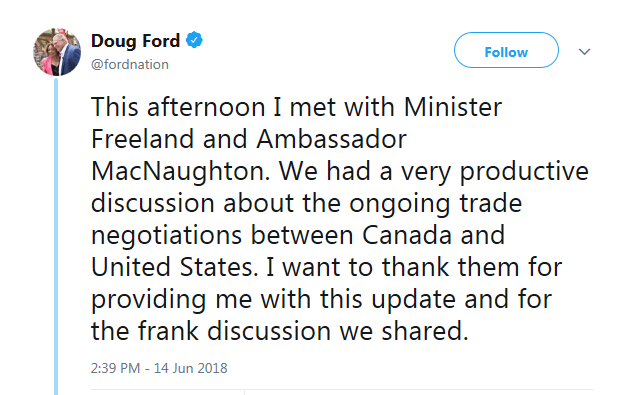Click the blue verified badge icon
The width and height of the screenshot is (623, 395).
(194, 40)
